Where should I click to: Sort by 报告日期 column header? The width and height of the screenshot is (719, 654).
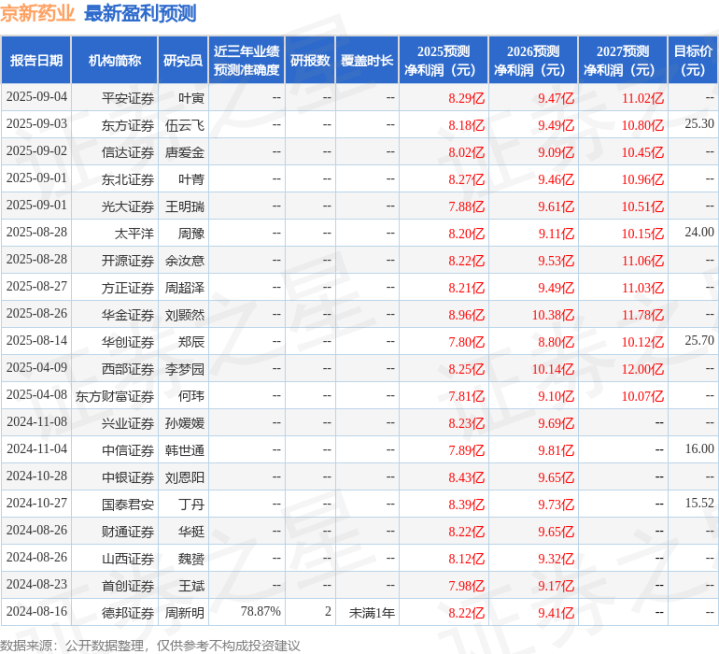point(36,60)
